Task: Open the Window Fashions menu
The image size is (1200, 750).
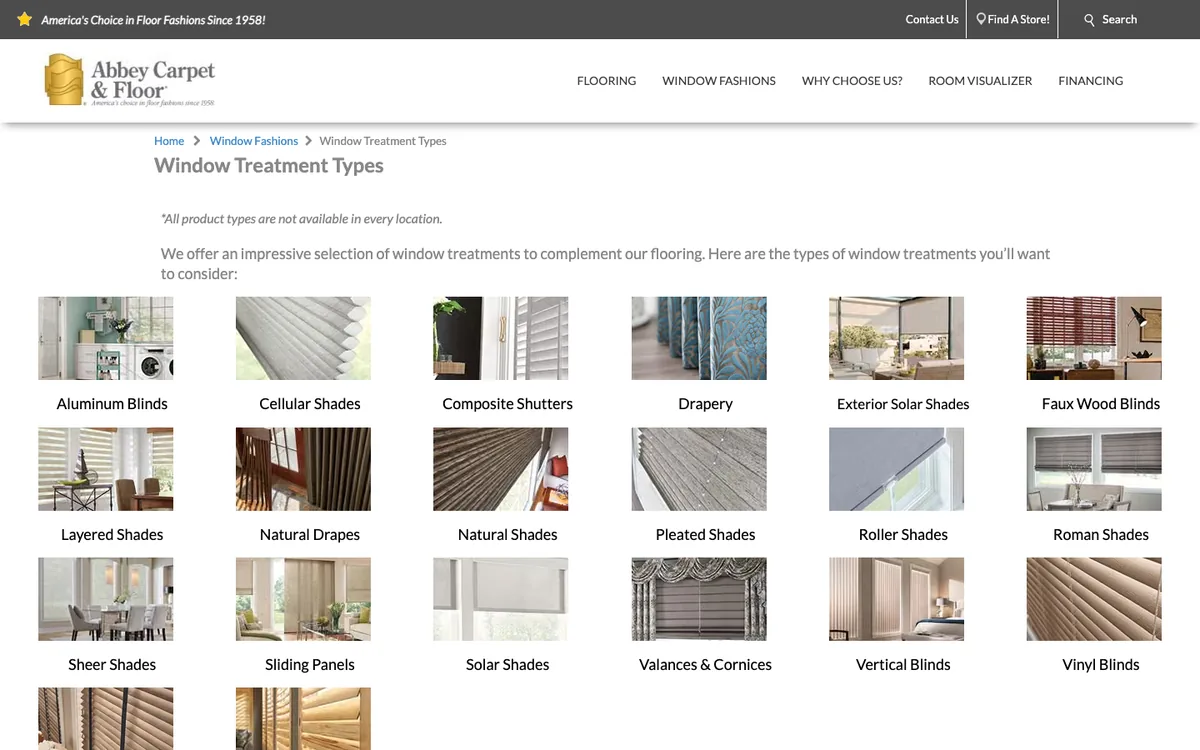Action: (x=719, y=81)
